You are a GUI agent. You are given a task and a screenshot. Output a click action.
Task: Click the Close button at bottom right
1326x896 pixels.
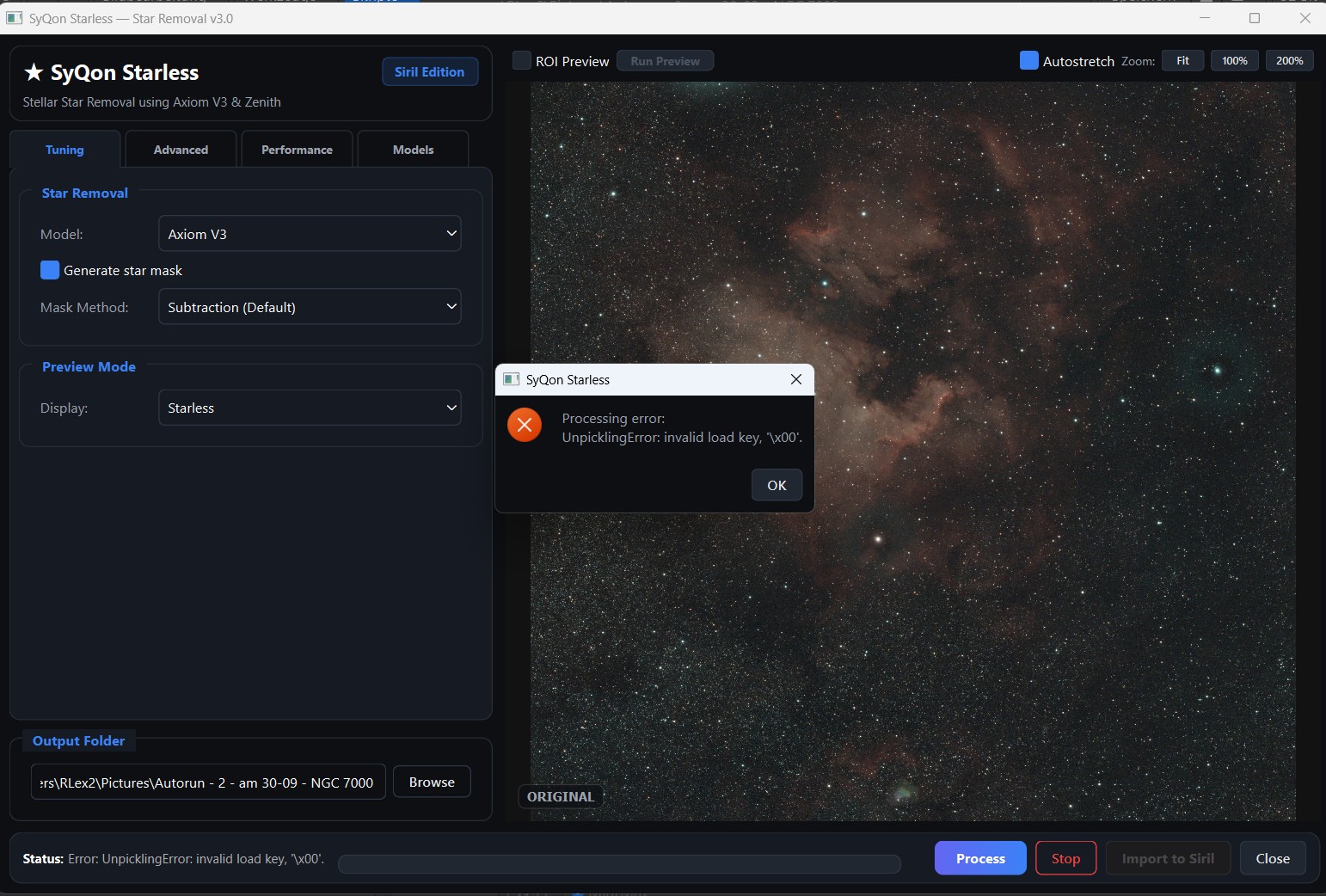pos(1273,858)
